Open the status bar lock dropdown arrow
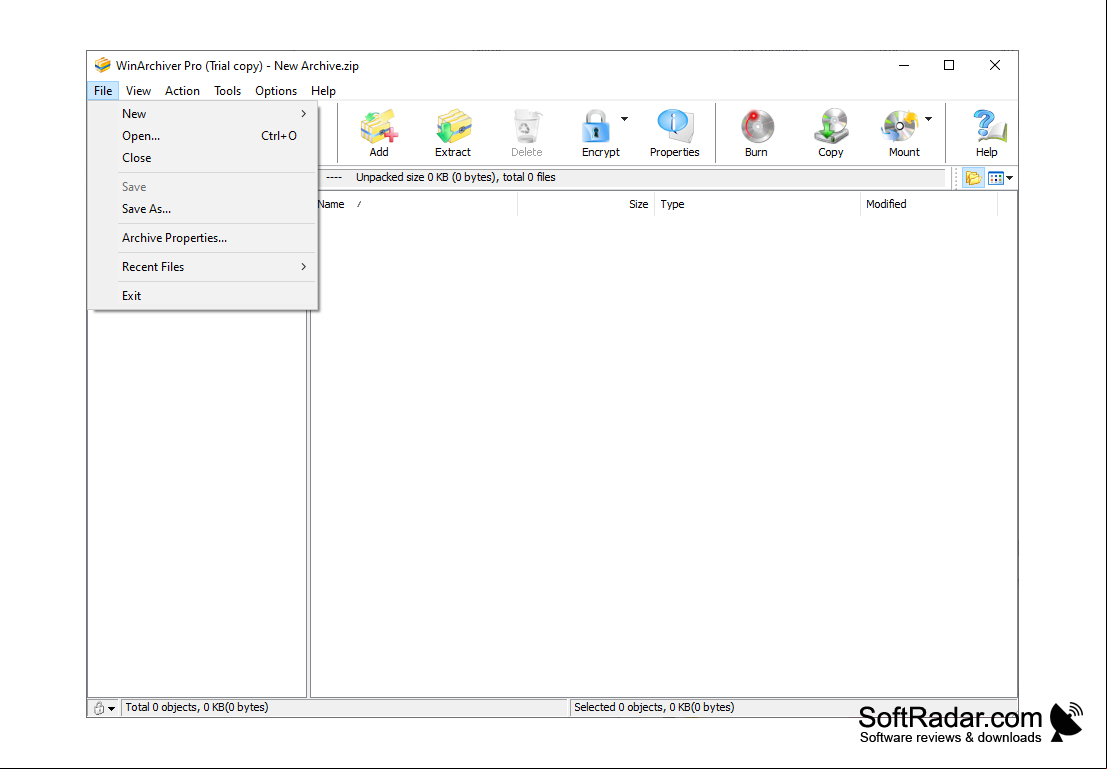1107x769 pixels. tap(112, 708)
